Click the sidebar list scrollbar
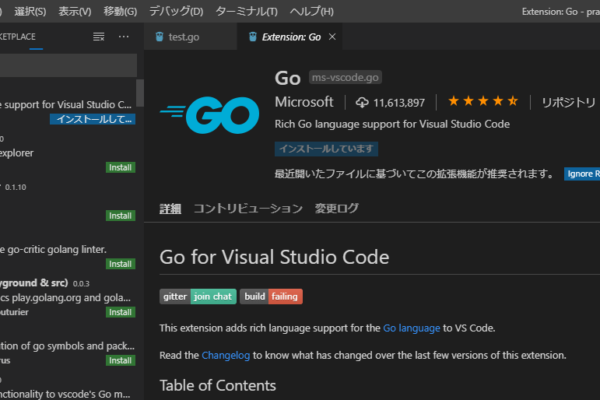600x400 pixels. (x=140, y=93)
